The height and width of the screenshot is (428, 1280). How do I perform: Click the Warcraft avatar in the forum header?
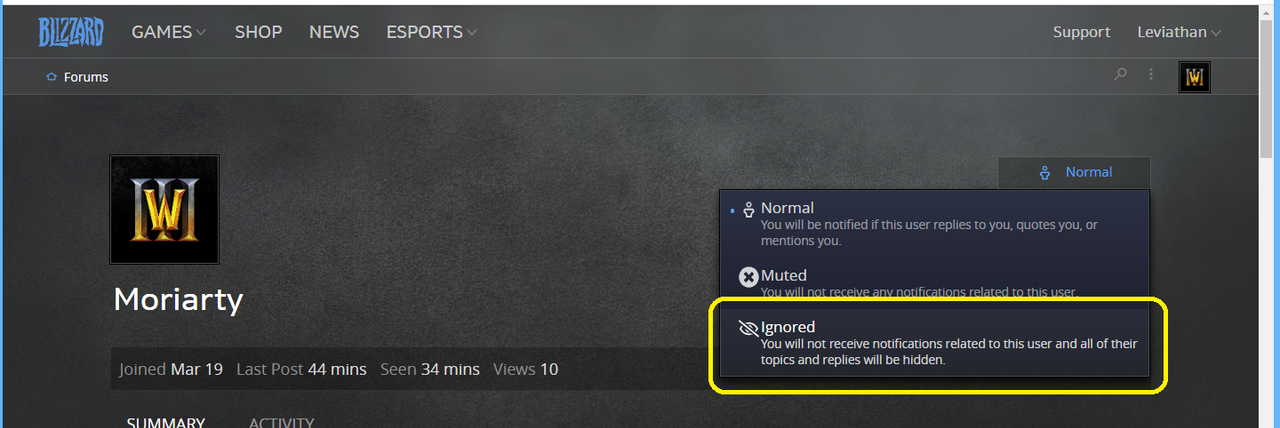(x=1194, y=77)
